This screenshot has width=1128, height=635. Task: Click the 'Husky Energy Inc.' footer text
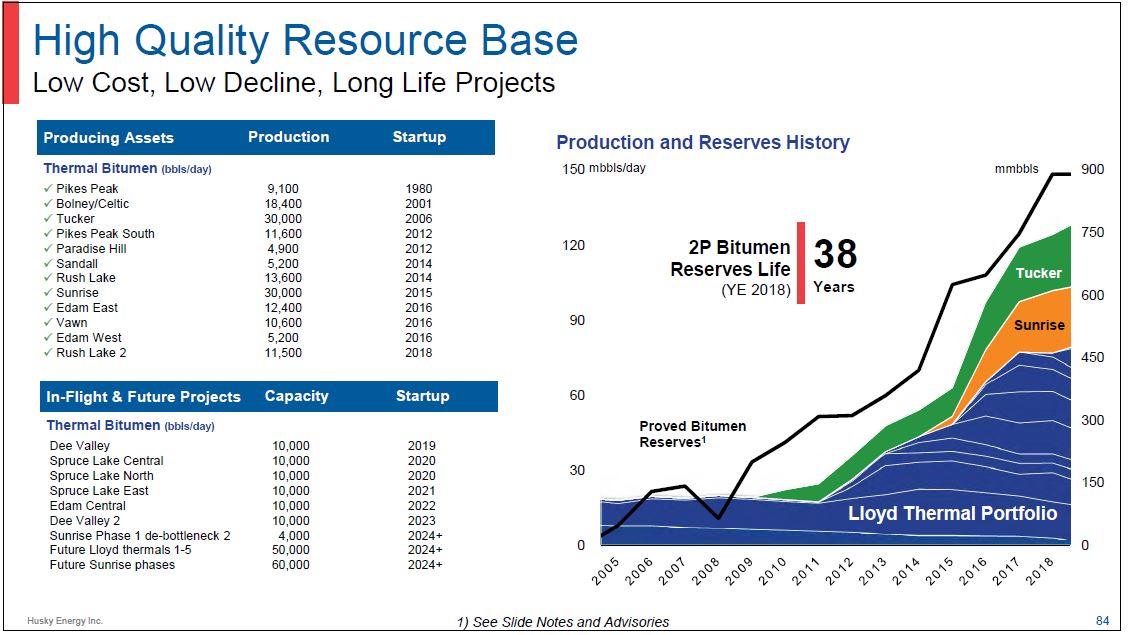tap(65, 621)
